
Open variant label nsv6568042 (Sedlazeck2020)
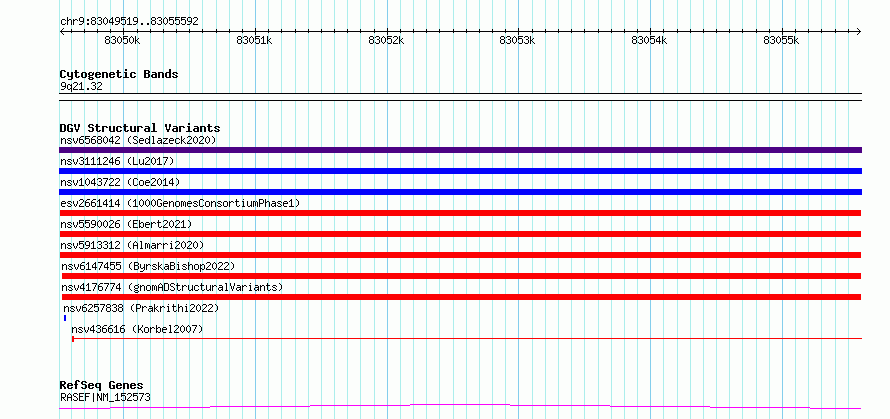coord(138,140)
